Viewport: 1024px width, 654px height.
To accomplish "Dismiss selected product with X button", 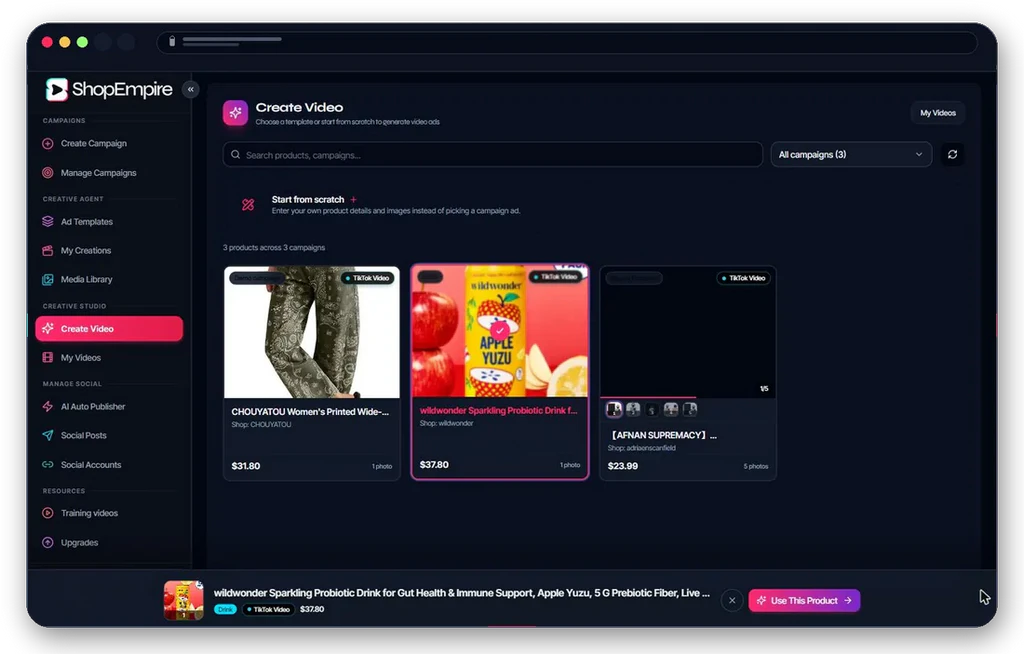I will (x=732, y=600).
